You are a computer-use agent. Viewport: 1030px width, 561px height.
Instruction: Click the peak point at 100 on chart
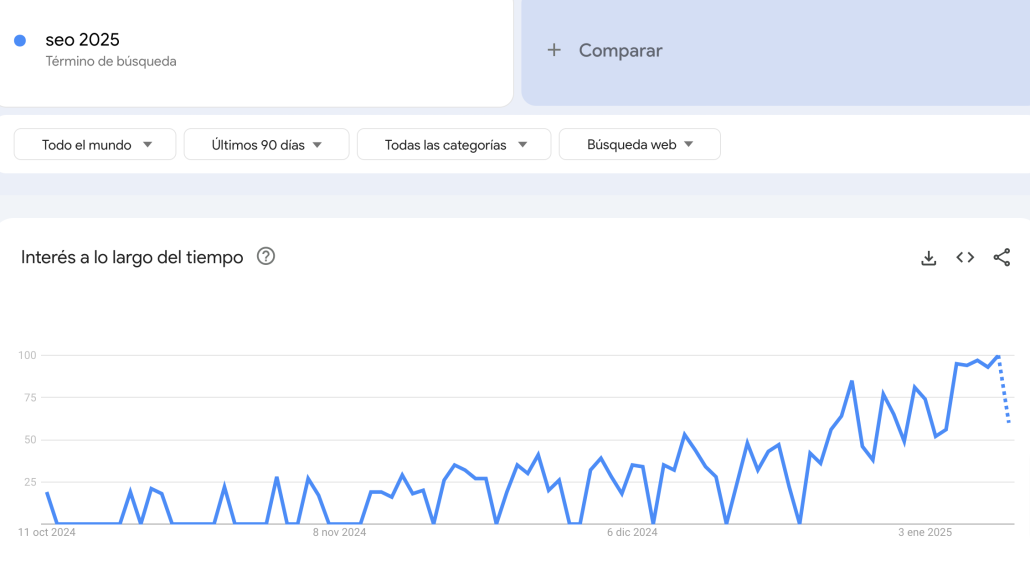pyautogui.click(x=997, y=356)
